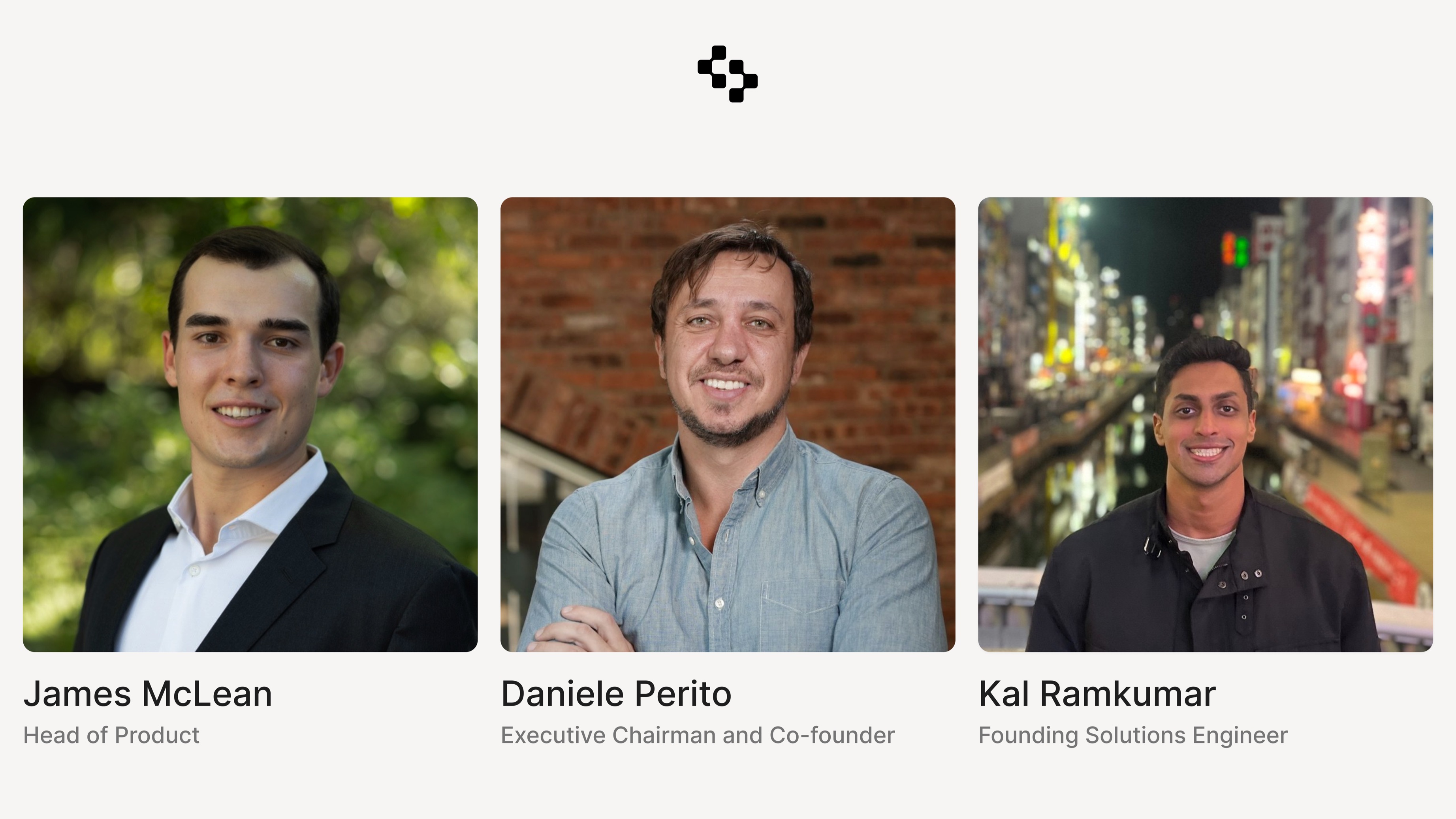Select the Head of Product title text
This screenshot has height=819, width=1456.
111,735
